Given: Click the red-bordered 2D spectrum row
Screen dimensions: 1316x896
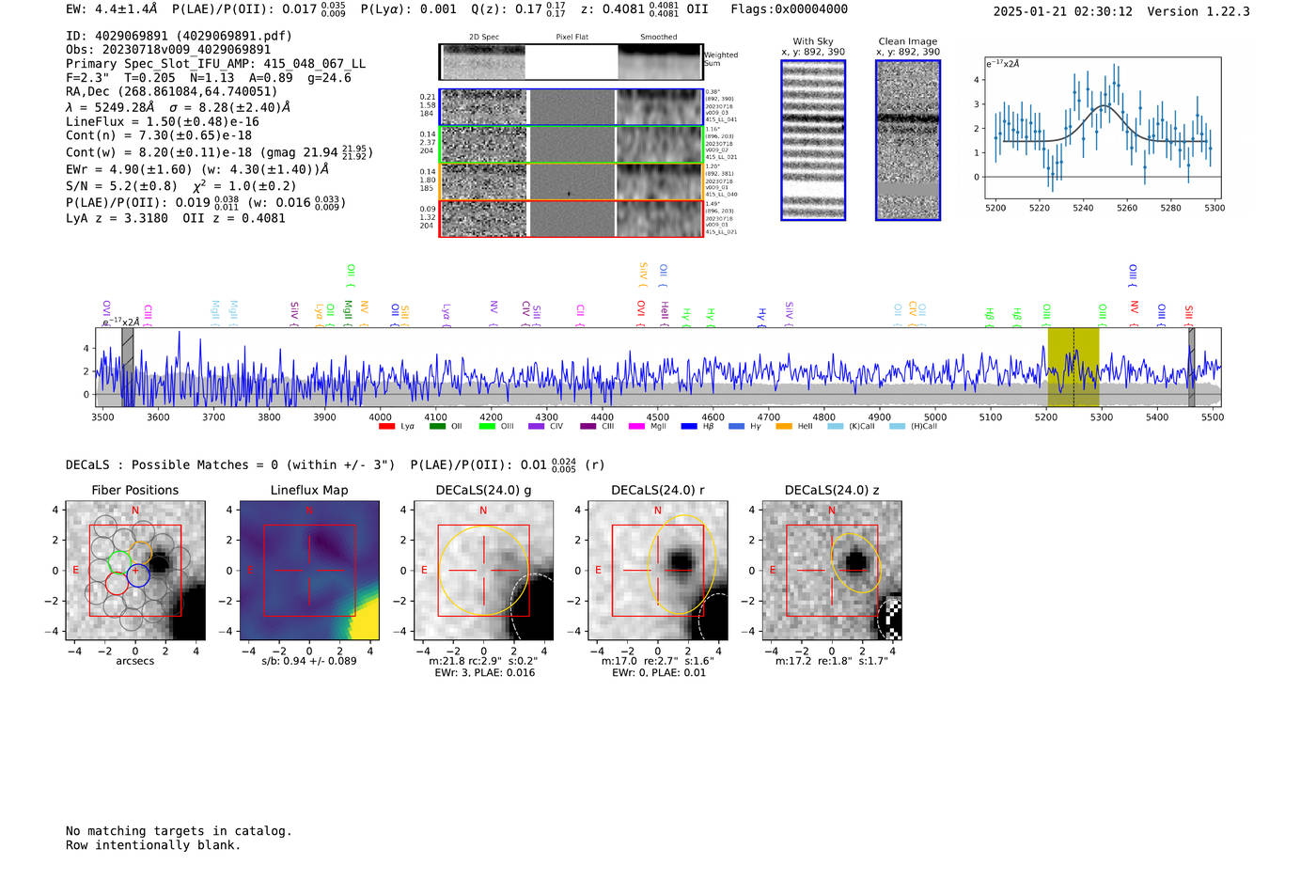Looking at the screenshot, I should click(x=572, y=218).
